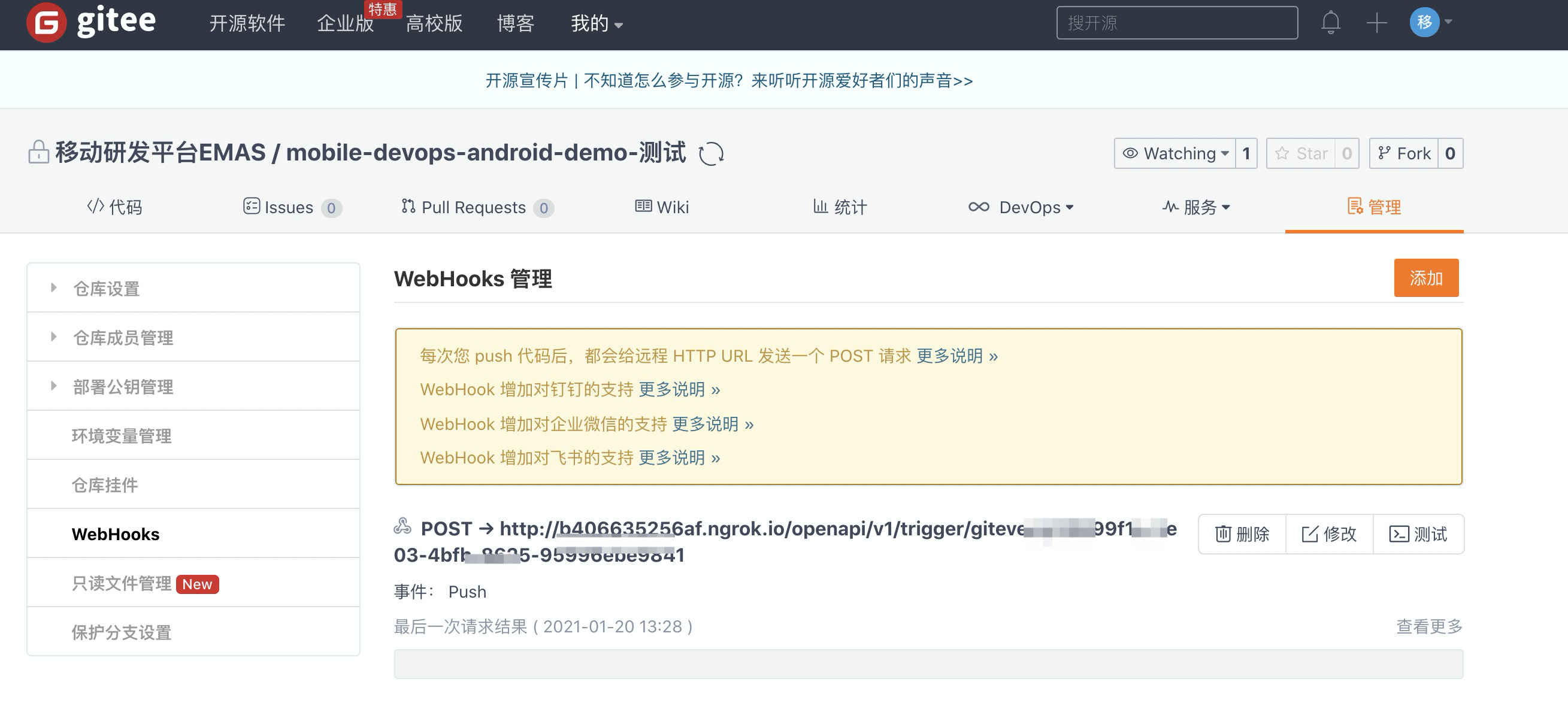Select 只读文件管理 in the sidebar
1568x715 pixels.
tap(193, 583)
